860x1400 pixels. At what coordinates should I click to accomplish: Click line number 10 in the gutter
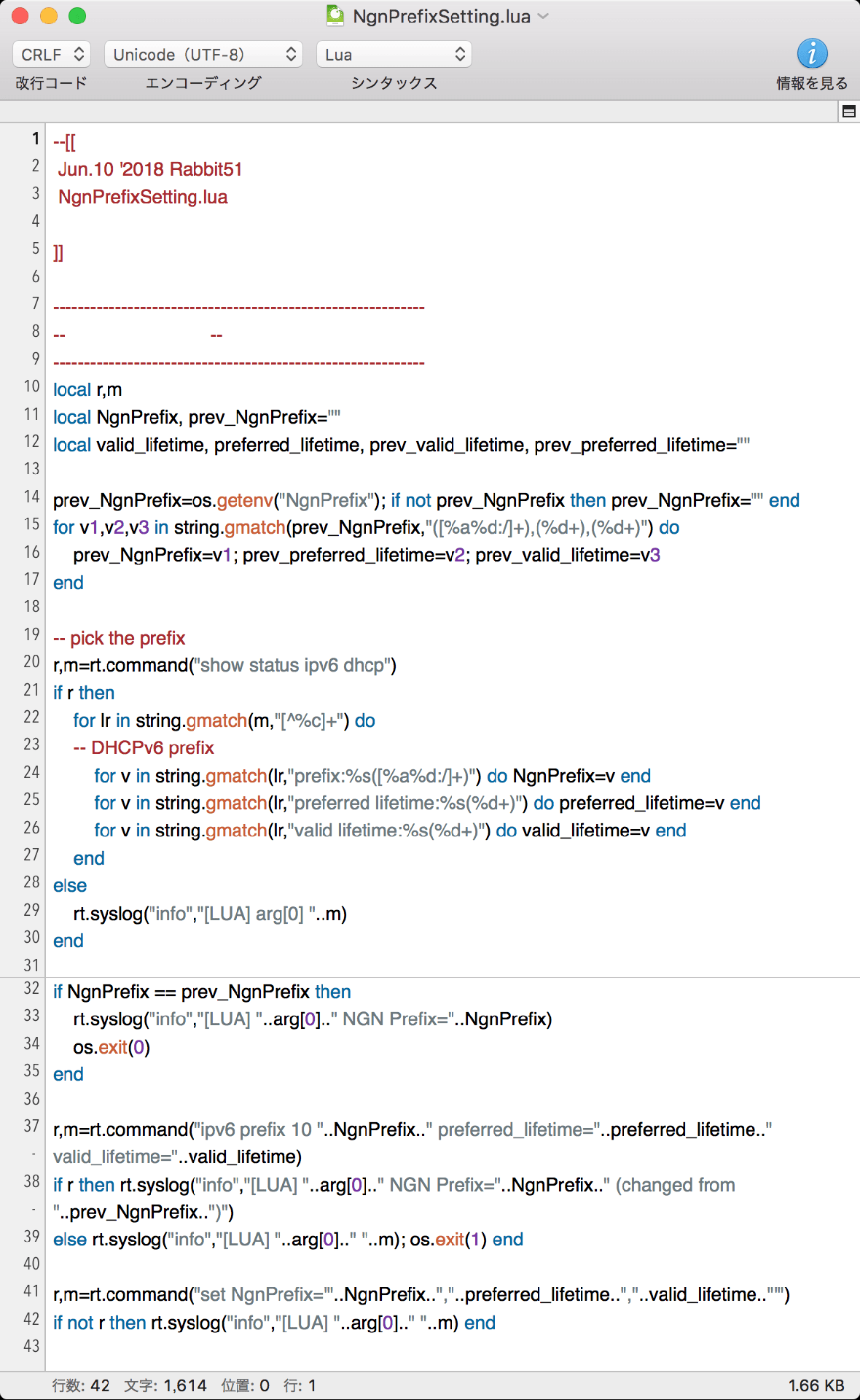pyautogui.click(x=31, y=386)
